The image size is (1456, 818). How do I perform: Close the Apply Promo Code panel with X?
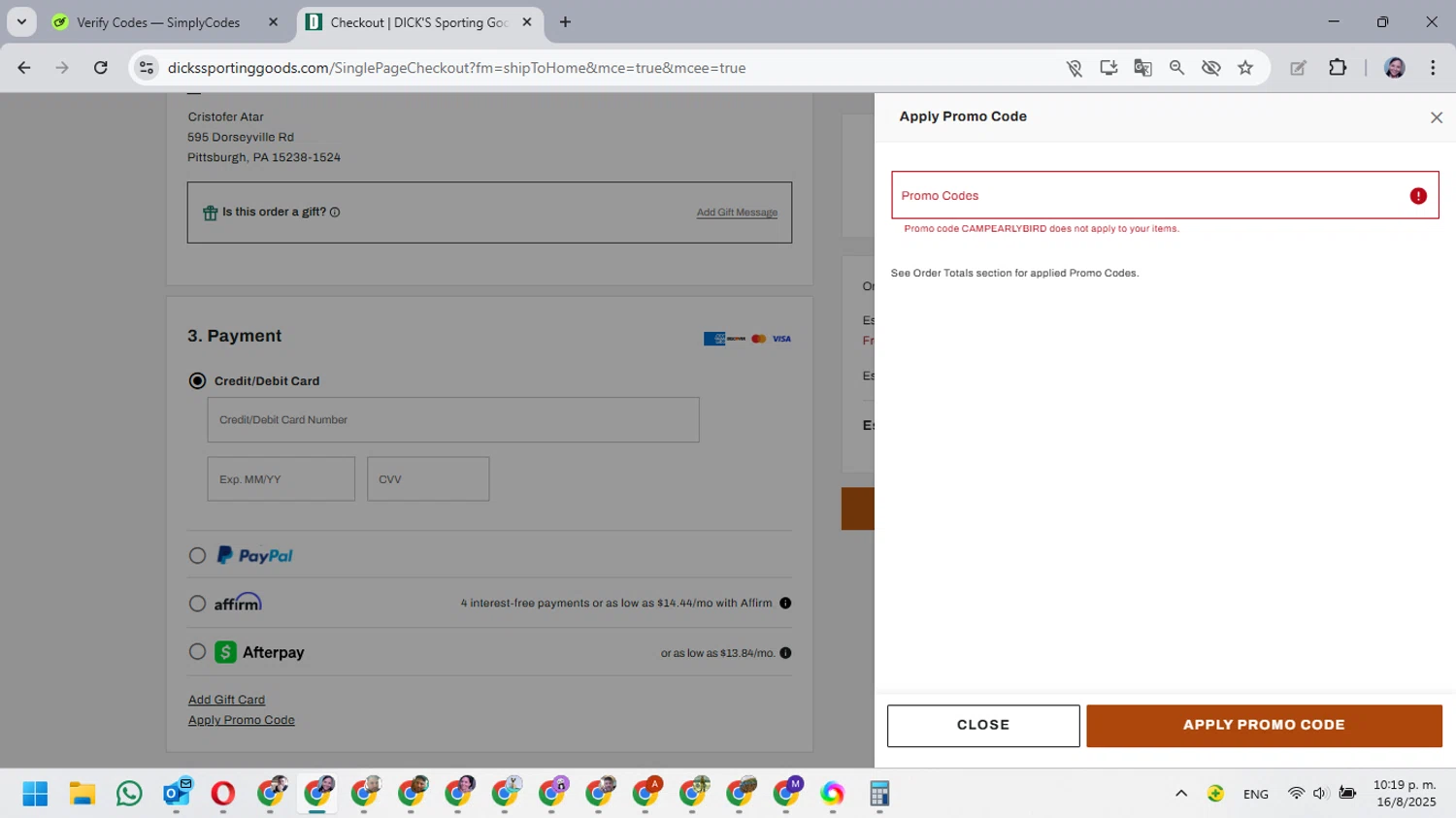tap(1437, 117)
